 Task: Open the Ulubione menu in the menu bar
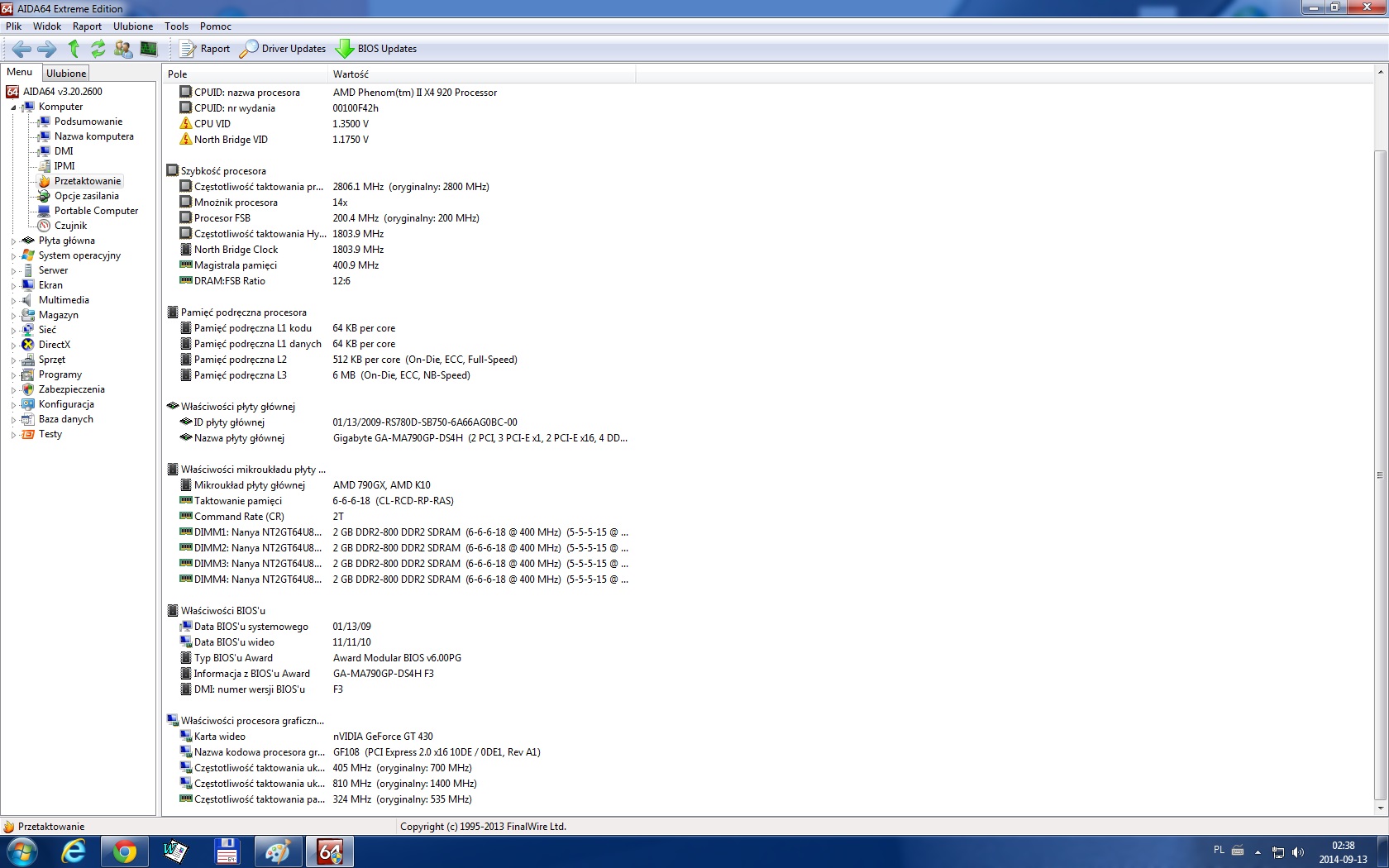pyautogui.click(x=133, y=26)
